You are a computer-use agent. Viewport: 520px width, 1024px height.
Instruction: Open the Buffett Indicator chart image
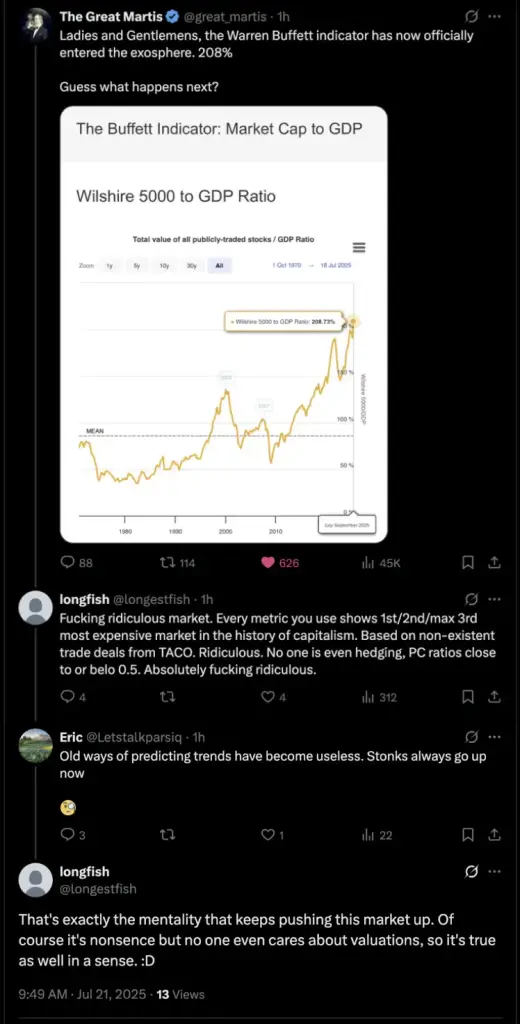click(x=224, y=325)
